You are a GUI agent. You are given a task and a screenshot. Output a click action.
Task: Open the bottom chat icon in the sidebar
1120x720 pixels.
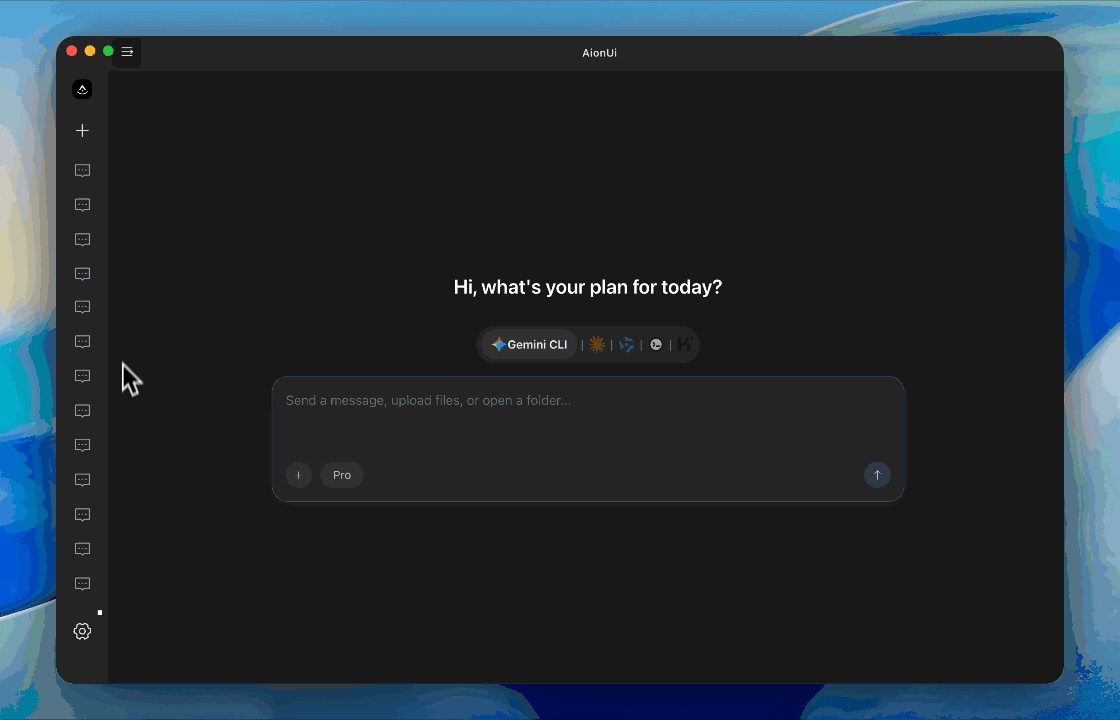coord(82,584)
